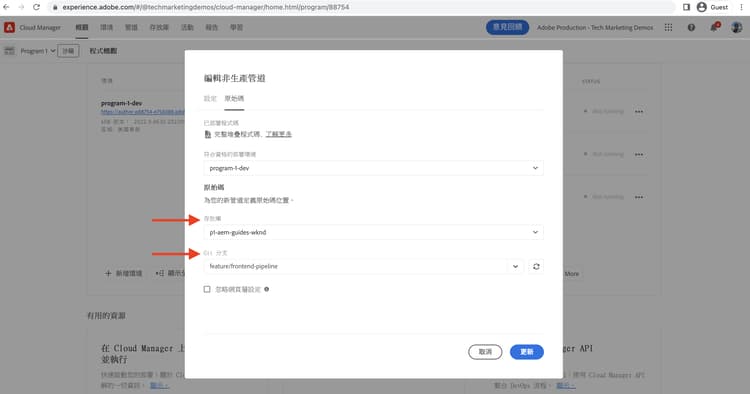
Task: Open the program-1-dev author URL link
Action: pos(143,112)
